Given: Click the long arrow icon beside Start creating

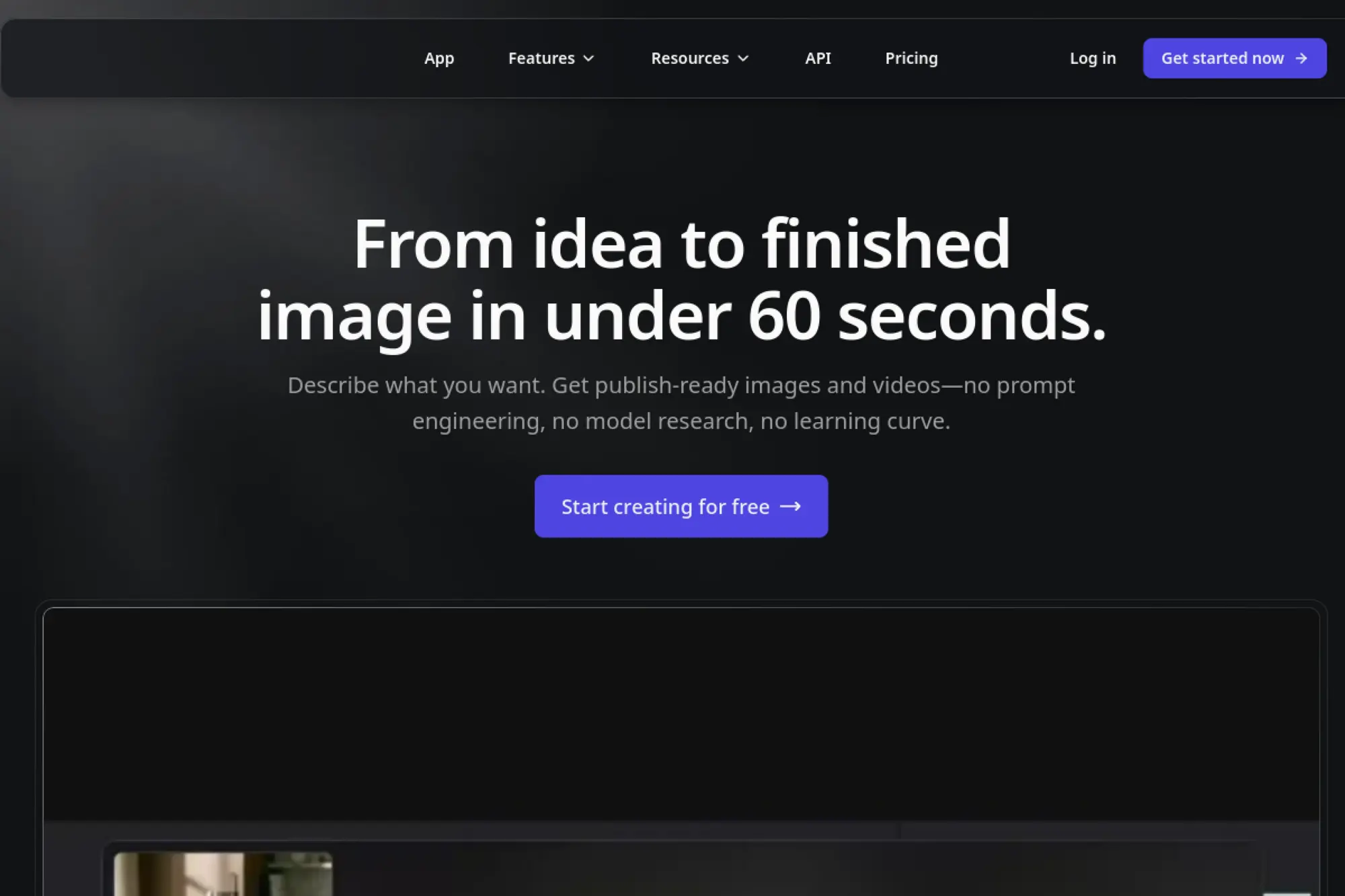Looking at the screenshot, I should [x=790, y=506].
